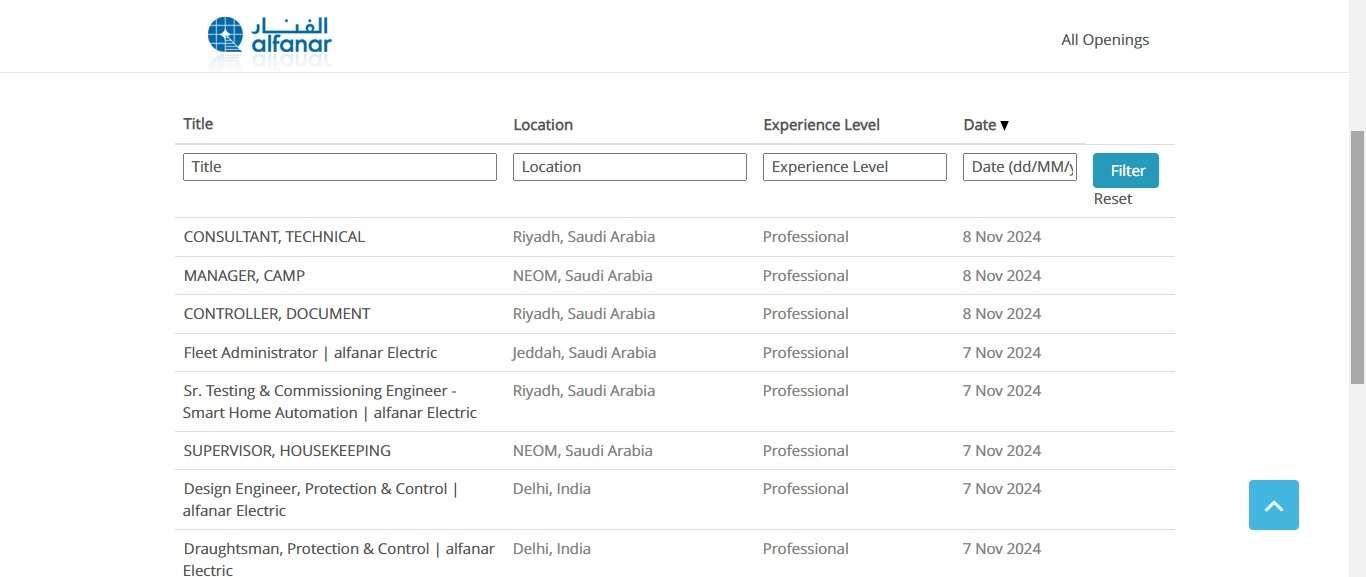Open CONTROLLER, DOCUMENT job posting

point(277,314)
